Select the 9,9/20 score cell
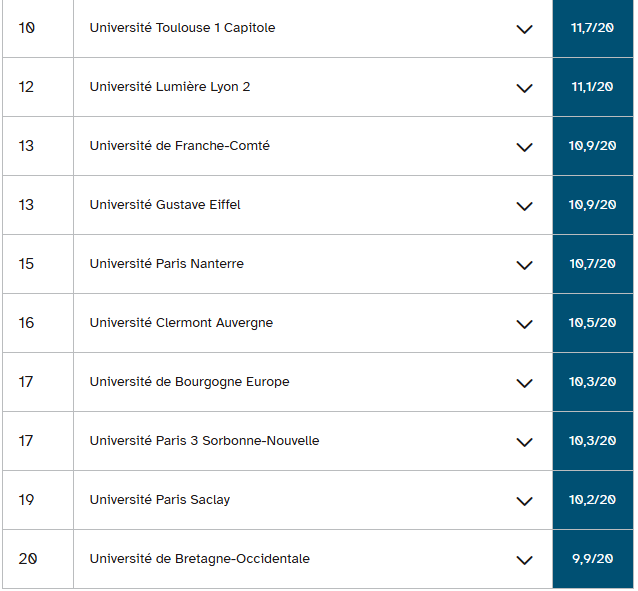The height and width of the screenshot is (591, 638). (592, 559)
